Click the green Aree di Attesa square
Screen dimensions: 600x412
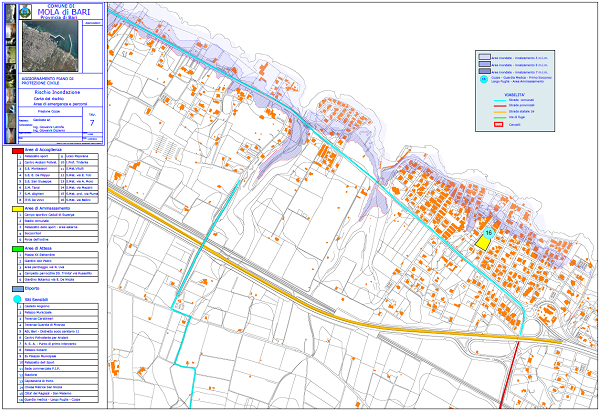pos(15,248)
